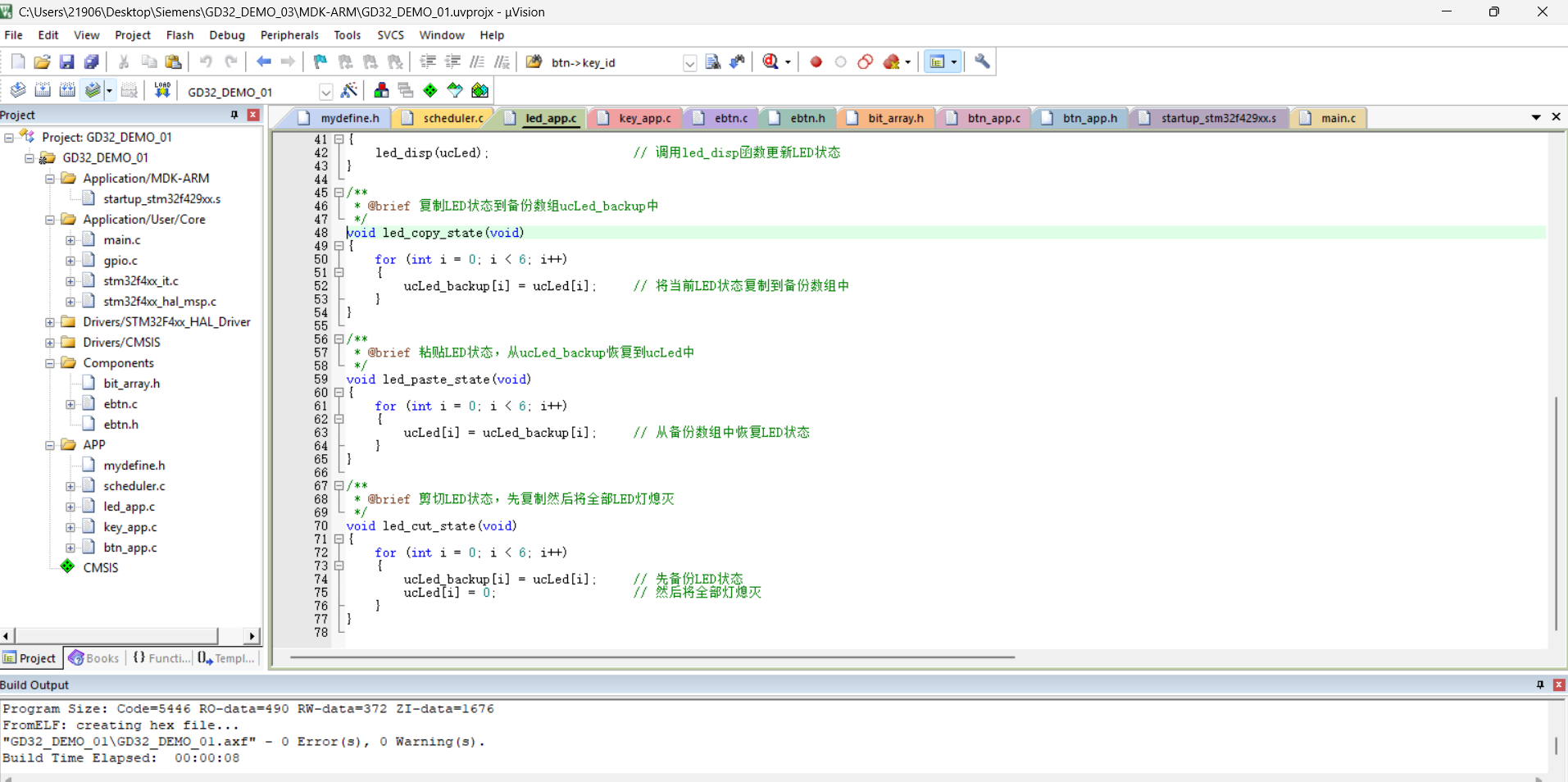Click the Build target icon
Image resolution: width=1568 pixels, height=782 pixels.
[x=43, y=91]
